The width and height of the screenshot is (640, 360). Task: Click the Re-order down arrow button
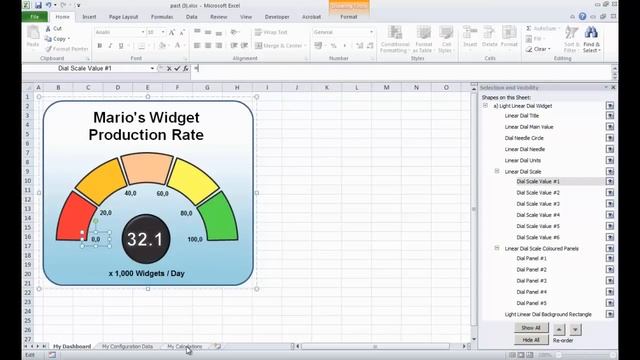coord(575,329)
